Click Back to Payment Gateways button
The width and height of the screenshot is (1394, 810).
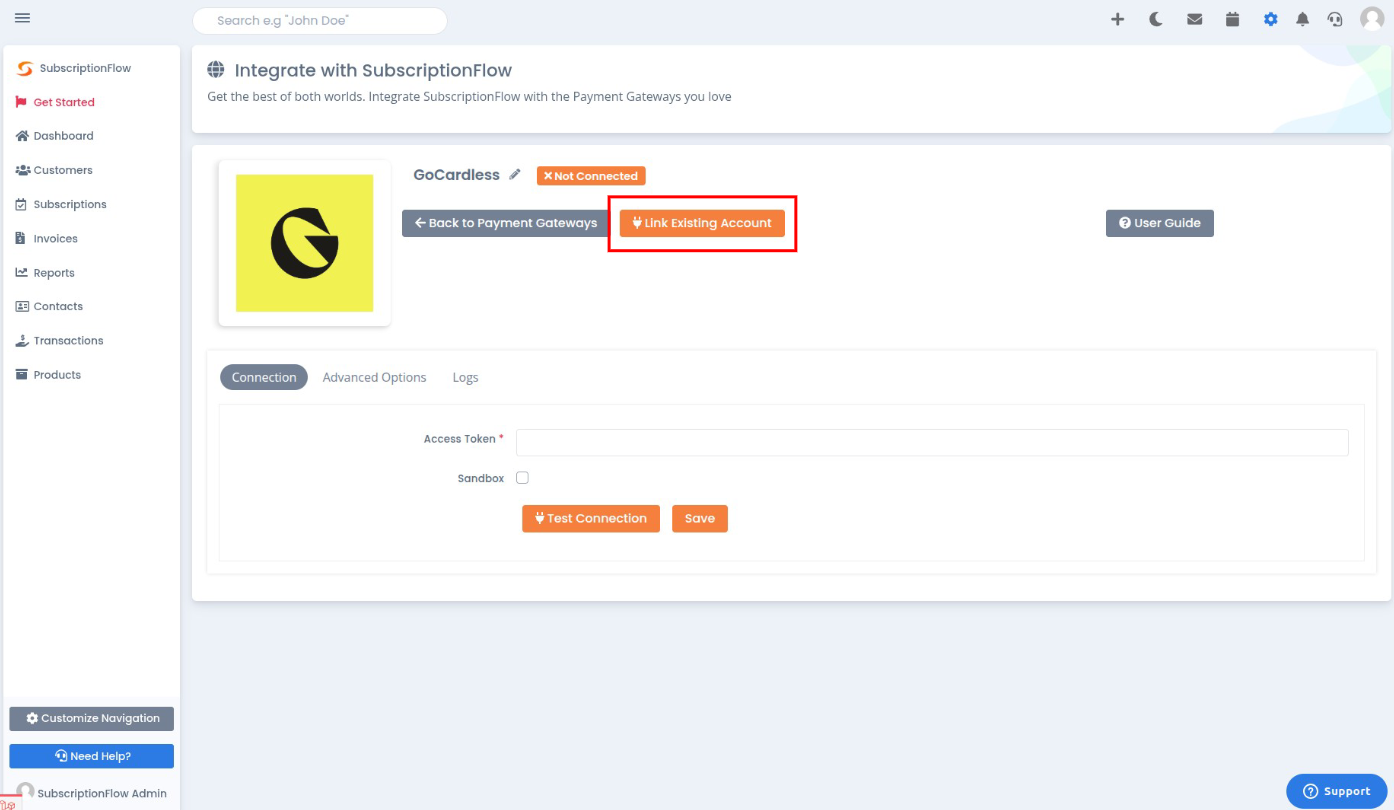tap(505, 223)
